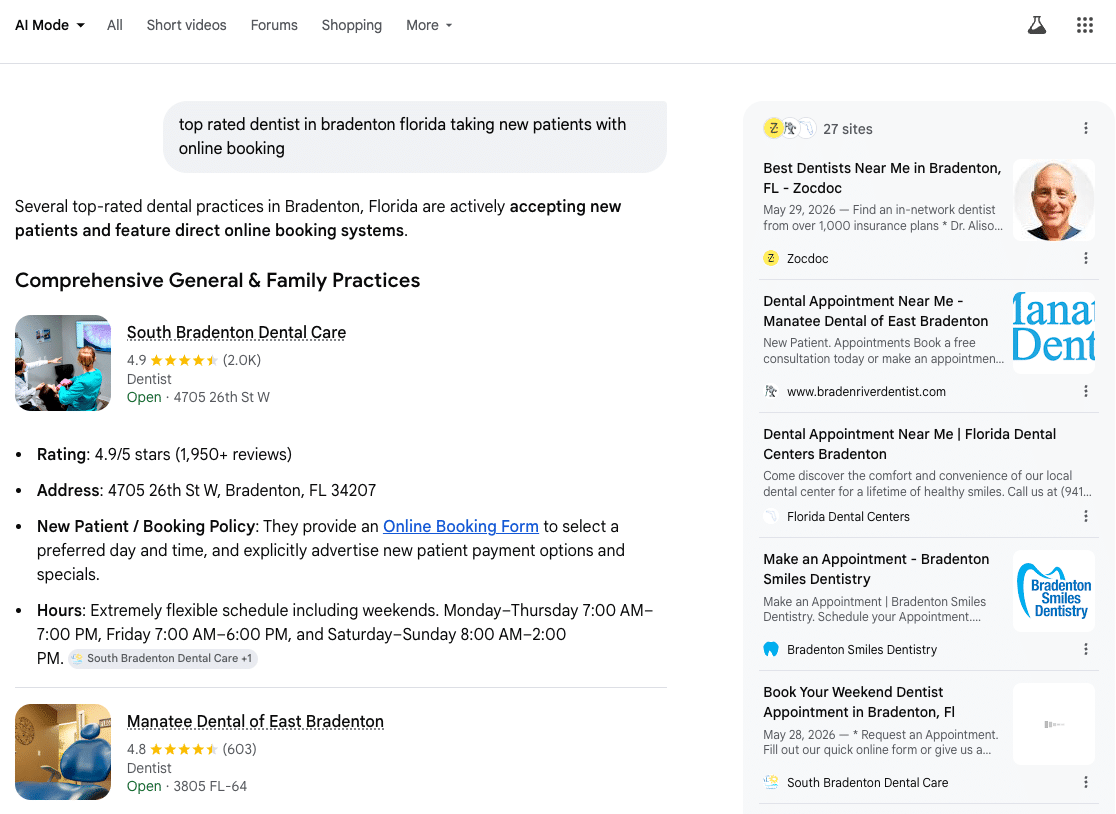This screenshot has width=1116, height=814.
Task: Open the Google apps grid
Action: pos(1085,26)
